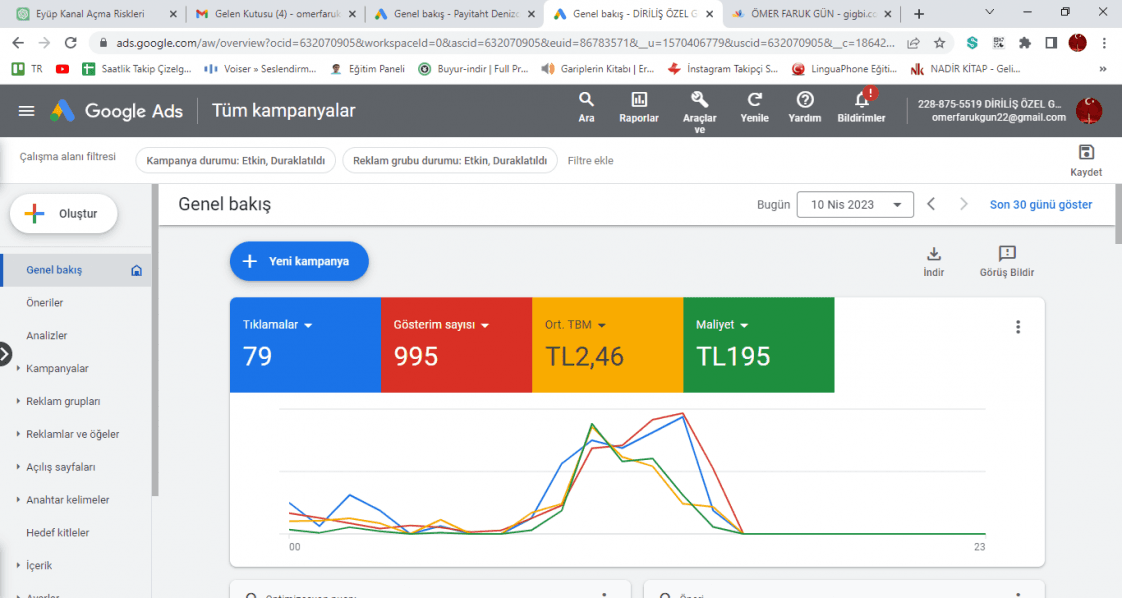Image resolution: width=1122 pixels, height=598 pixels.
Task: Switch to the Gelen Kutusu Gmail tab
Action: pos(275,14)
